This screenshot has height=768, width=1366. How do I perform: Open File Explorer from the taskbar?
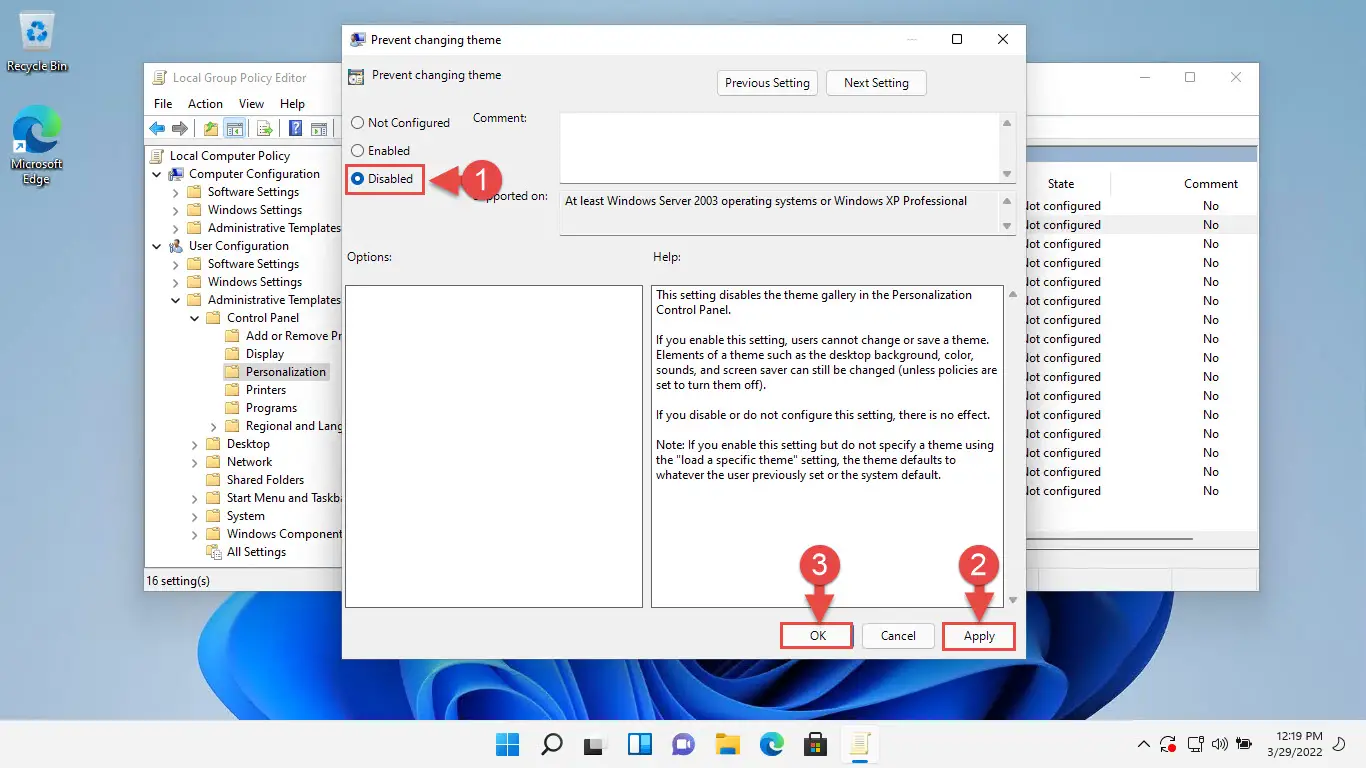tap(727, 744)
